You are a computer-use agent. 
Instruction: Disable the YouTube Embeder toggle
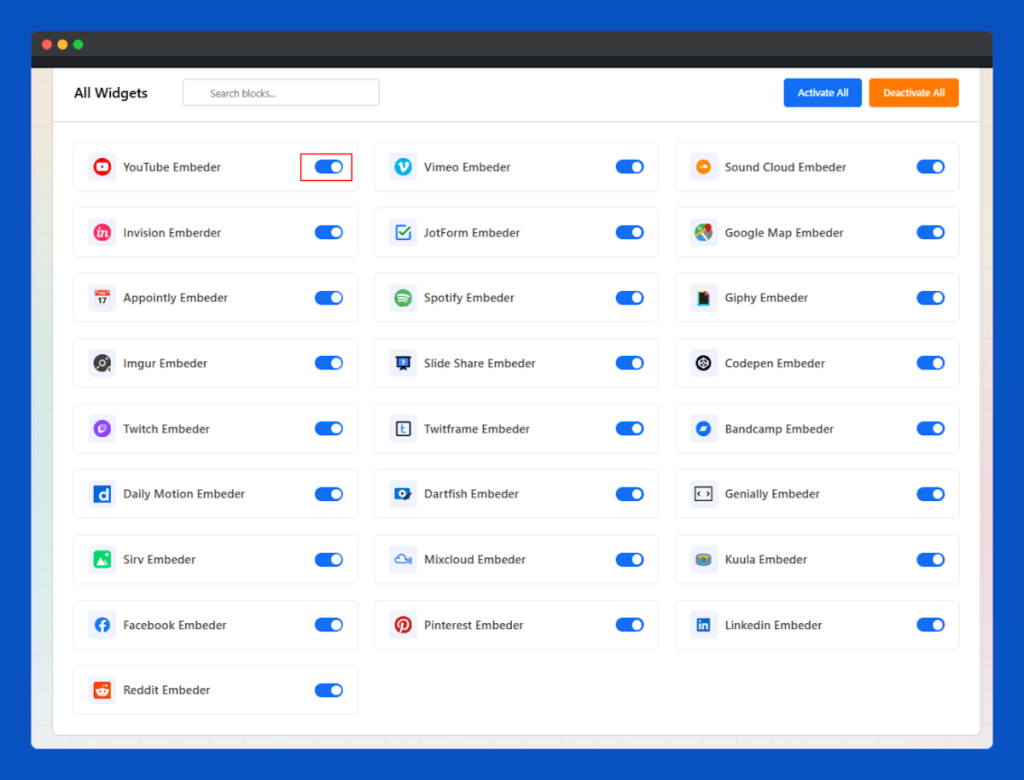pyautogui.click(x=328, y=167)
